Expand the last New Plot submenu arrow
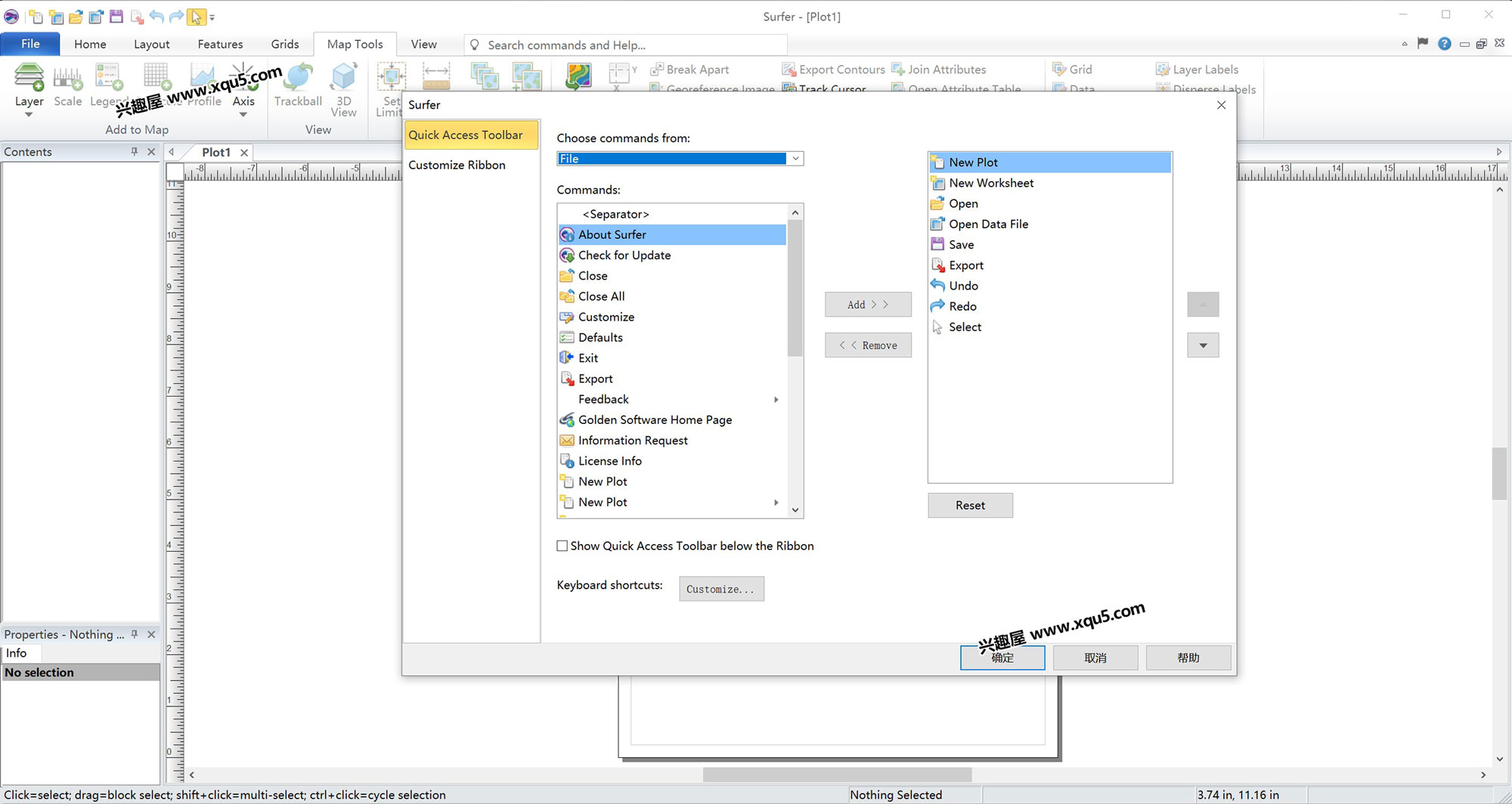Screen dimensions: 1512x804 [776, 502]
